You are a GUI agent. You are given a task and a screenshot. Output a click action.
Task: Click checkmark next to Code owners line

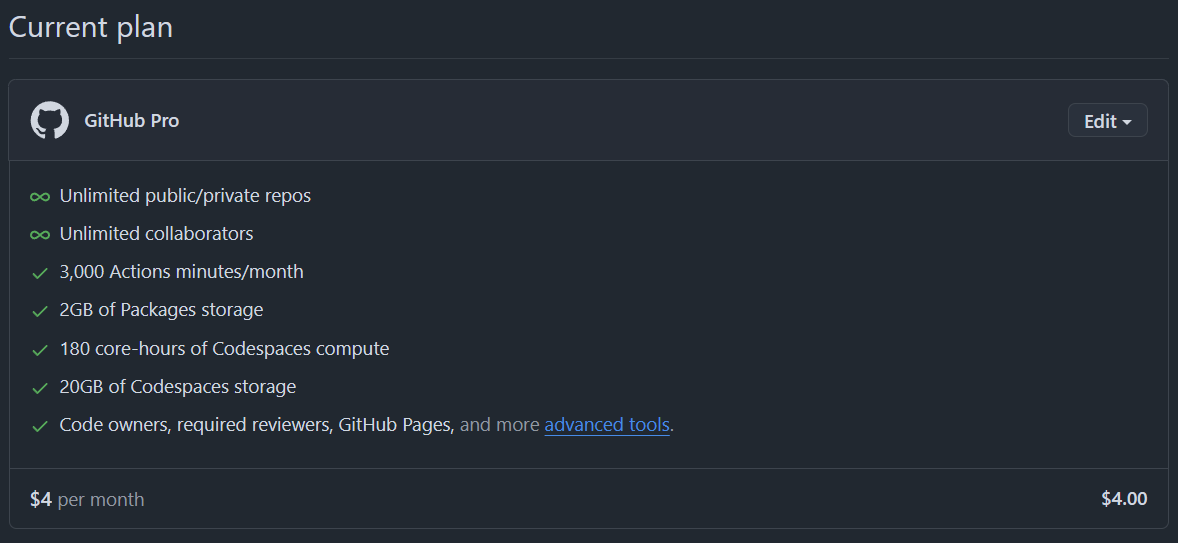(40, 426)
